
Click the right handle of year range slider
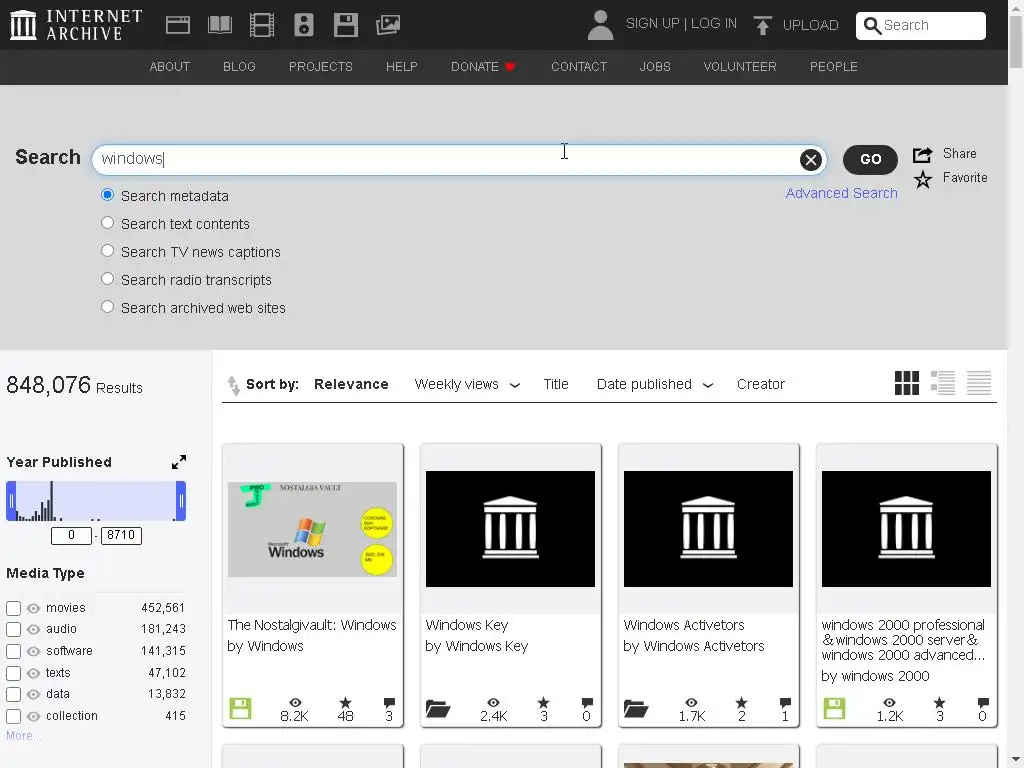point(181,501)
